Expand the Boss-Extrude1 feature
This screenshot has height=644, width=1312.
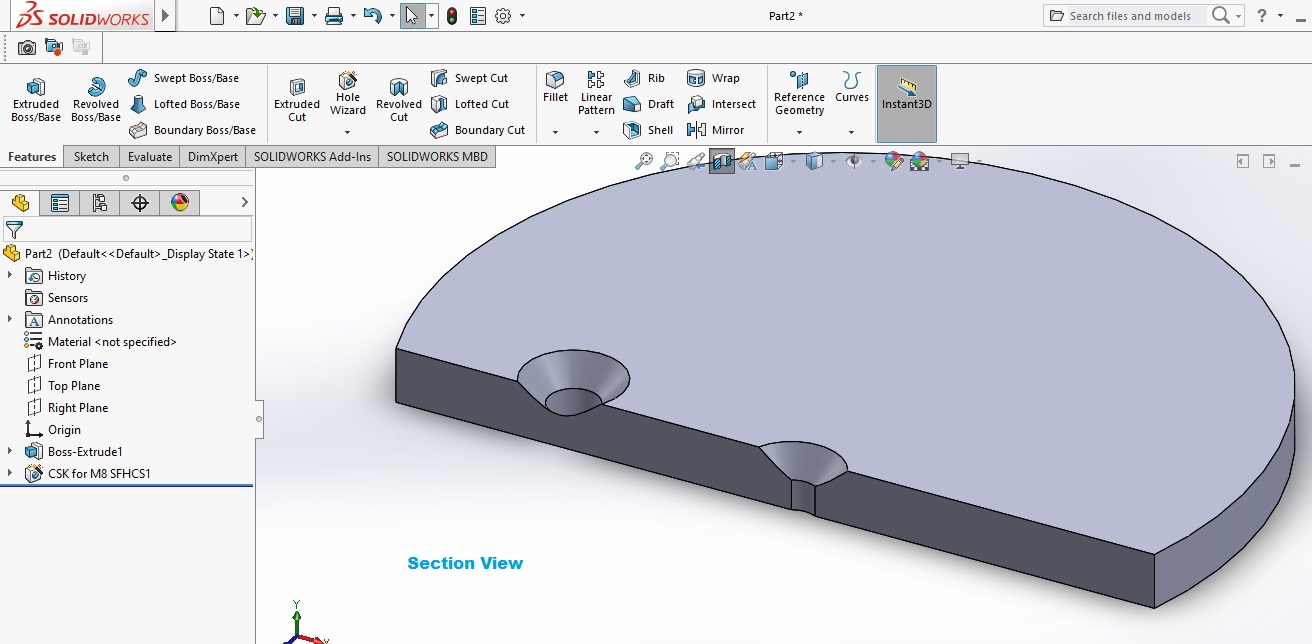click(10, 451)
